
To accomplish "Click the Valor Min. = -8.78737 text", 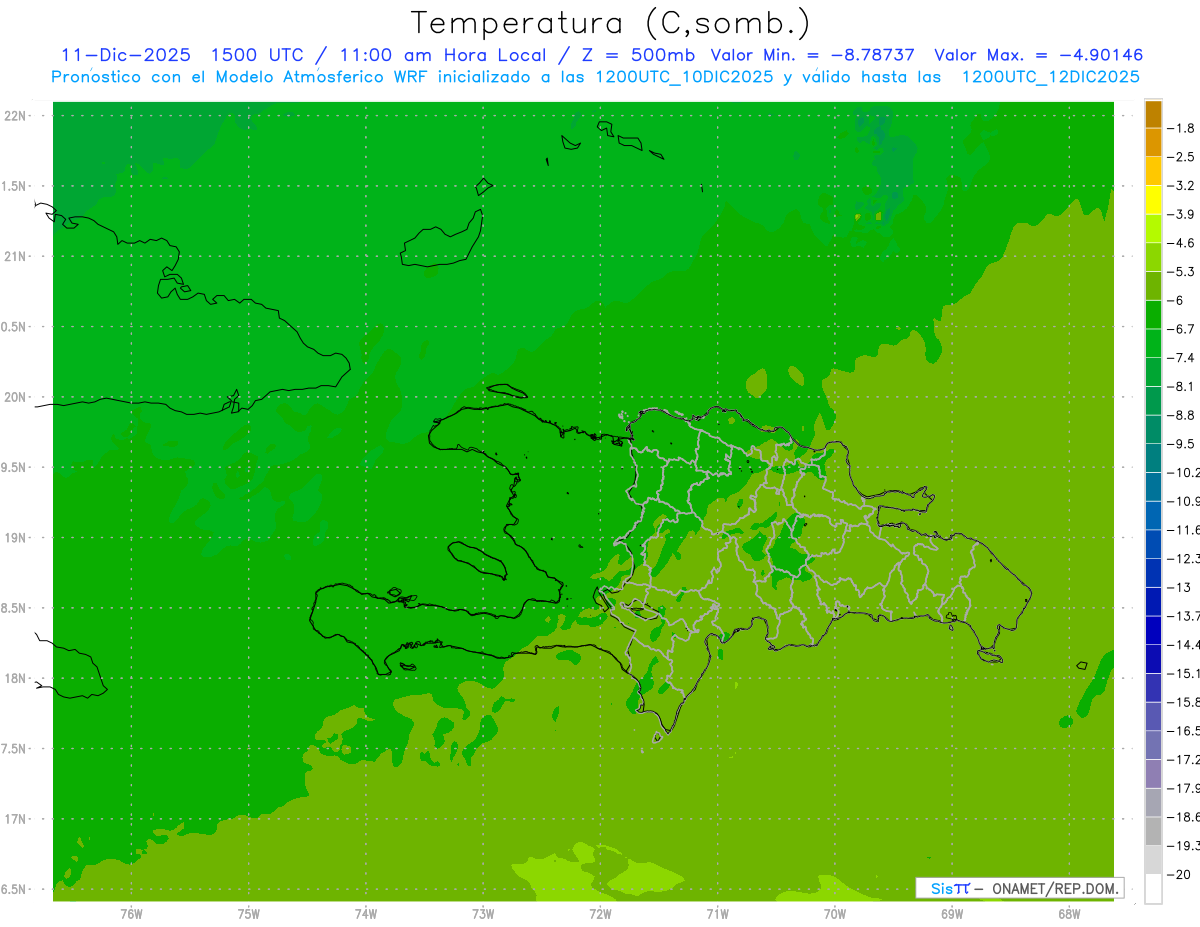I will click(x=812, y=55).
